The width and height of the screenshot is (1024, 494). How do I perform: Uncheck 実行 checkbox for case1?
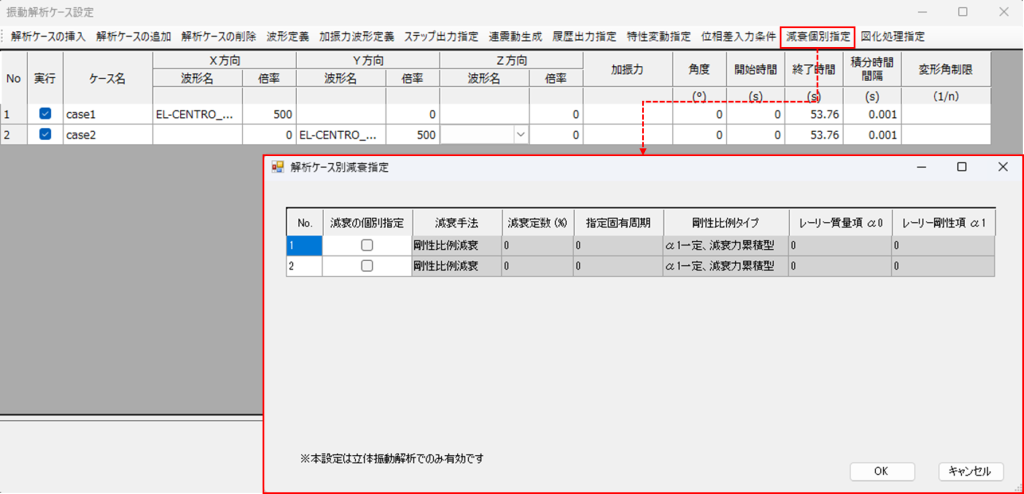tap(45, 115)
